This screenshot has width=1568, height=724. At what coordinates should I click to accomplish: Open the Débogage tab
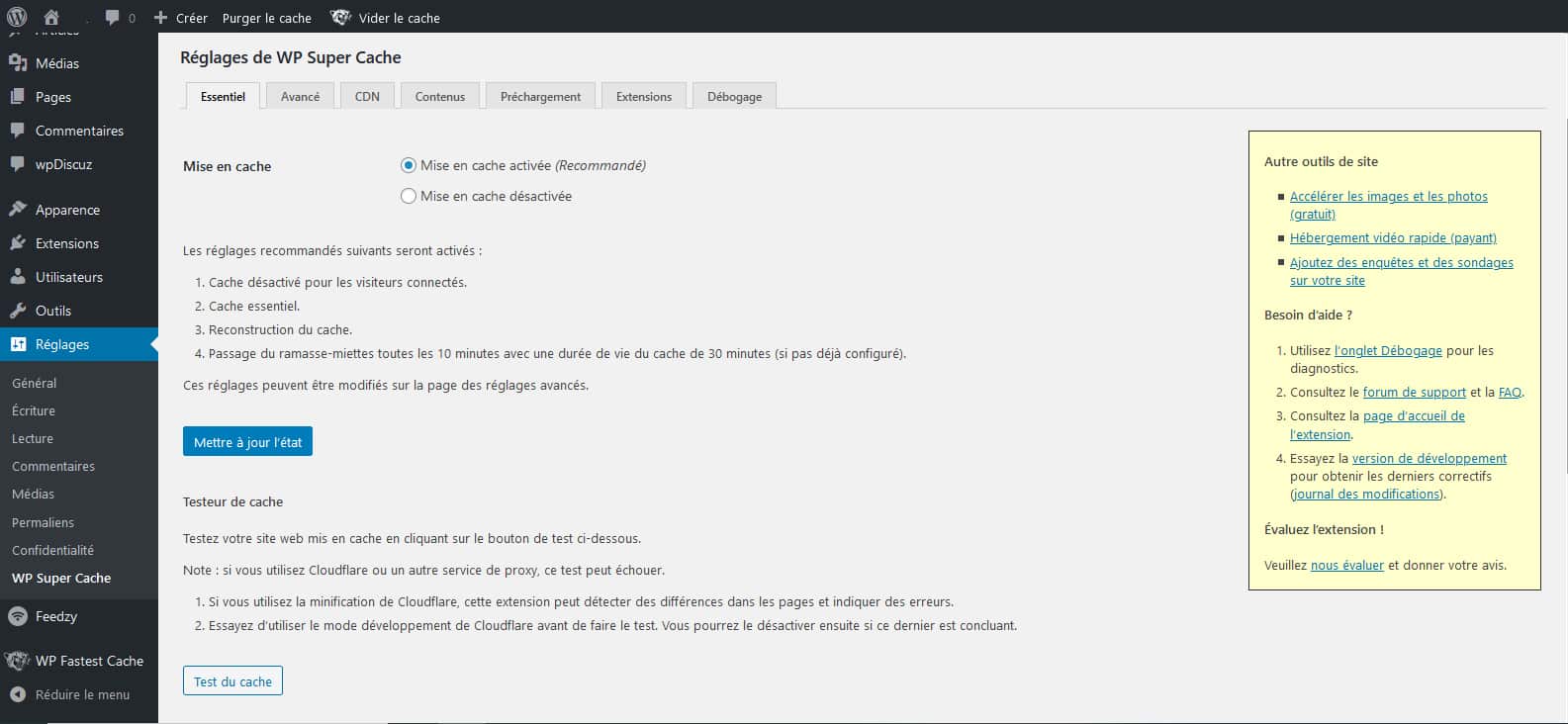734,96
